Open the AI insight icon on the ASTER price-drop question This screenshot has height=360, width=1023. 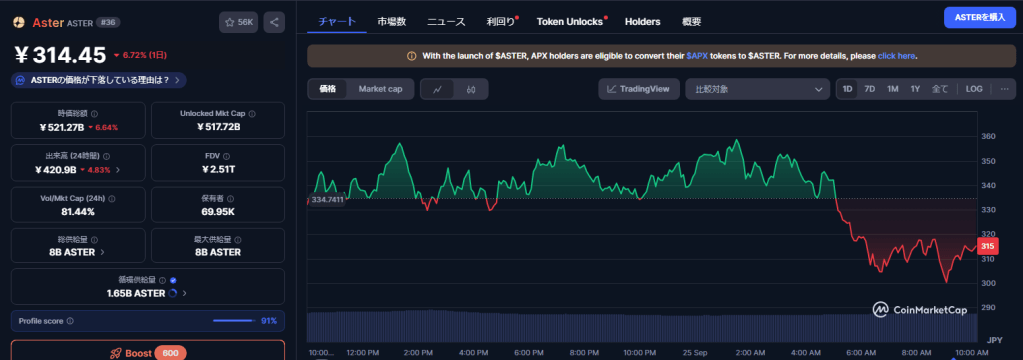click(20, 80)
